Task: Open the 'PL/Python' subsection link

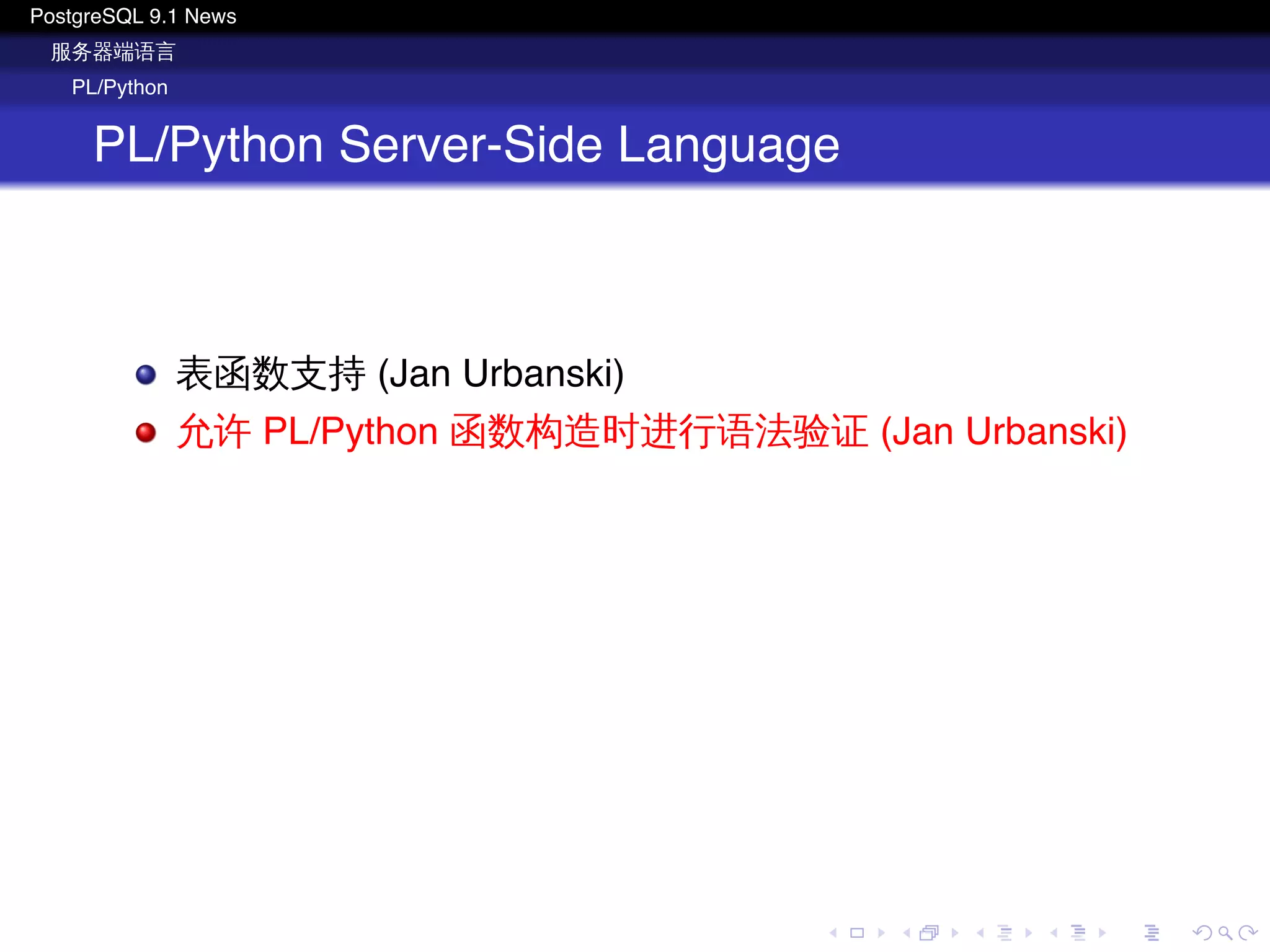Action: pyautogui.click(x=120, y=87)
